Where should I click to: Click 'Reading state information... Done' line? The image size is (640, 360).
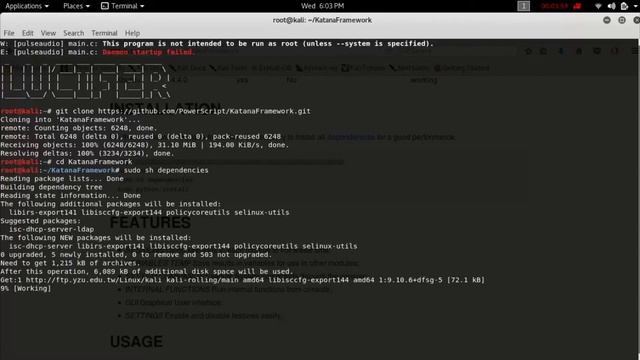70,196
